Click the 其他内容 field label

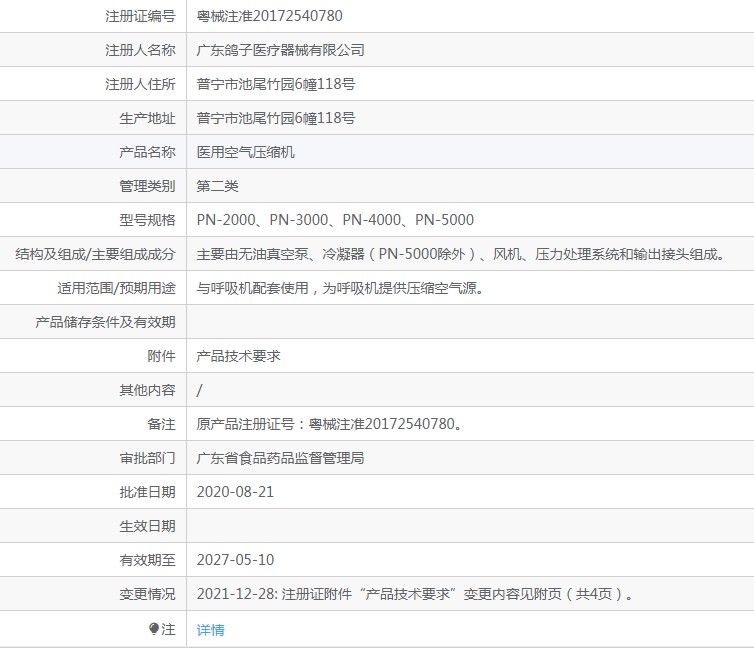tap(147, 390)
